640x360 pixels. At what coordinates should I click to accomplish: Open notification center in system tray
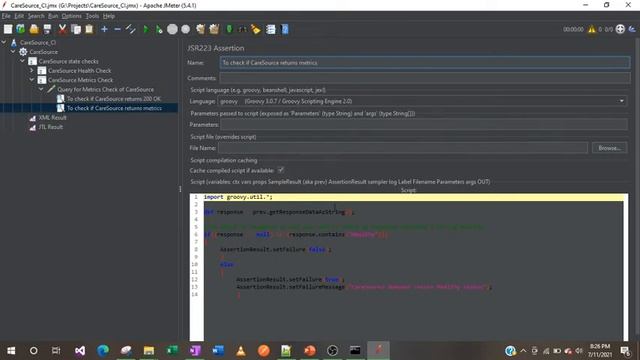[x=624, y=350]
